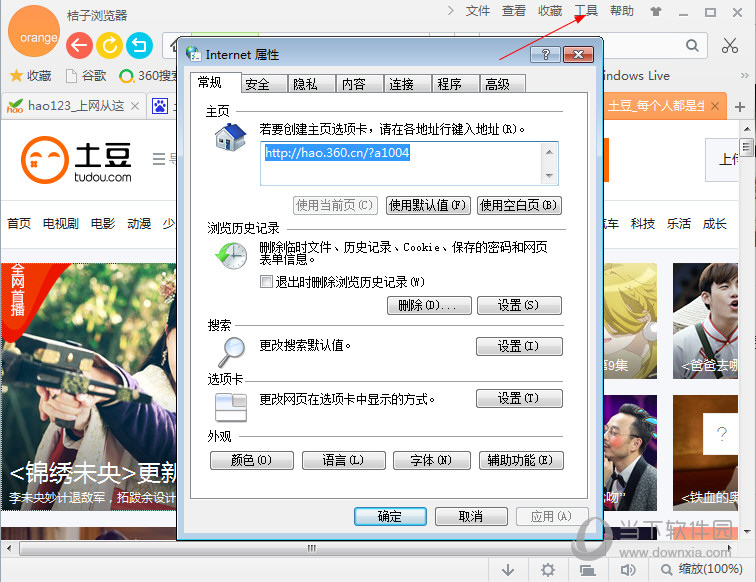
Task: Open the 收藏 menu
Action: click(x=550, y=11)
